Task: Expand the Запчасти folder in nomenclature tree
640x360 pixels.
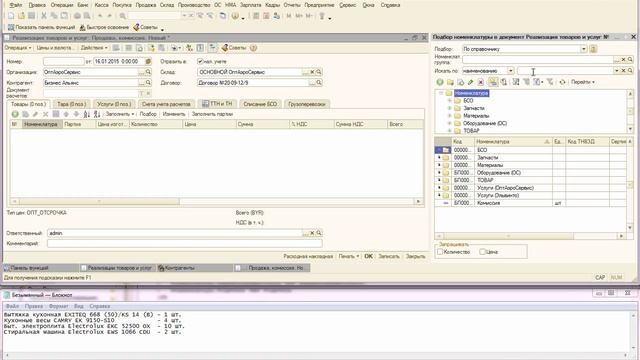Action: 449,108
